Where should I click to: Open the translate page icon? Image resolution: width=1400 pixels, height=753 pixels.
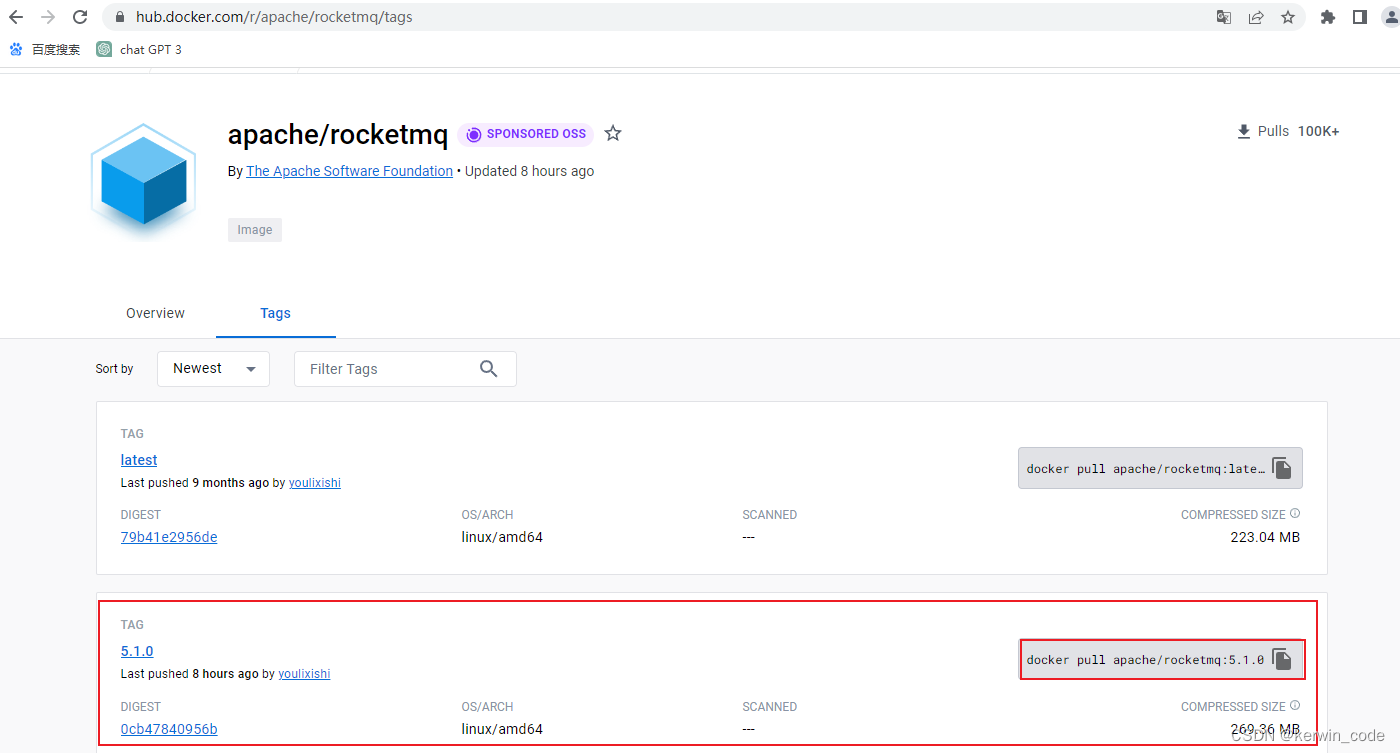[x=1224, y=17]
